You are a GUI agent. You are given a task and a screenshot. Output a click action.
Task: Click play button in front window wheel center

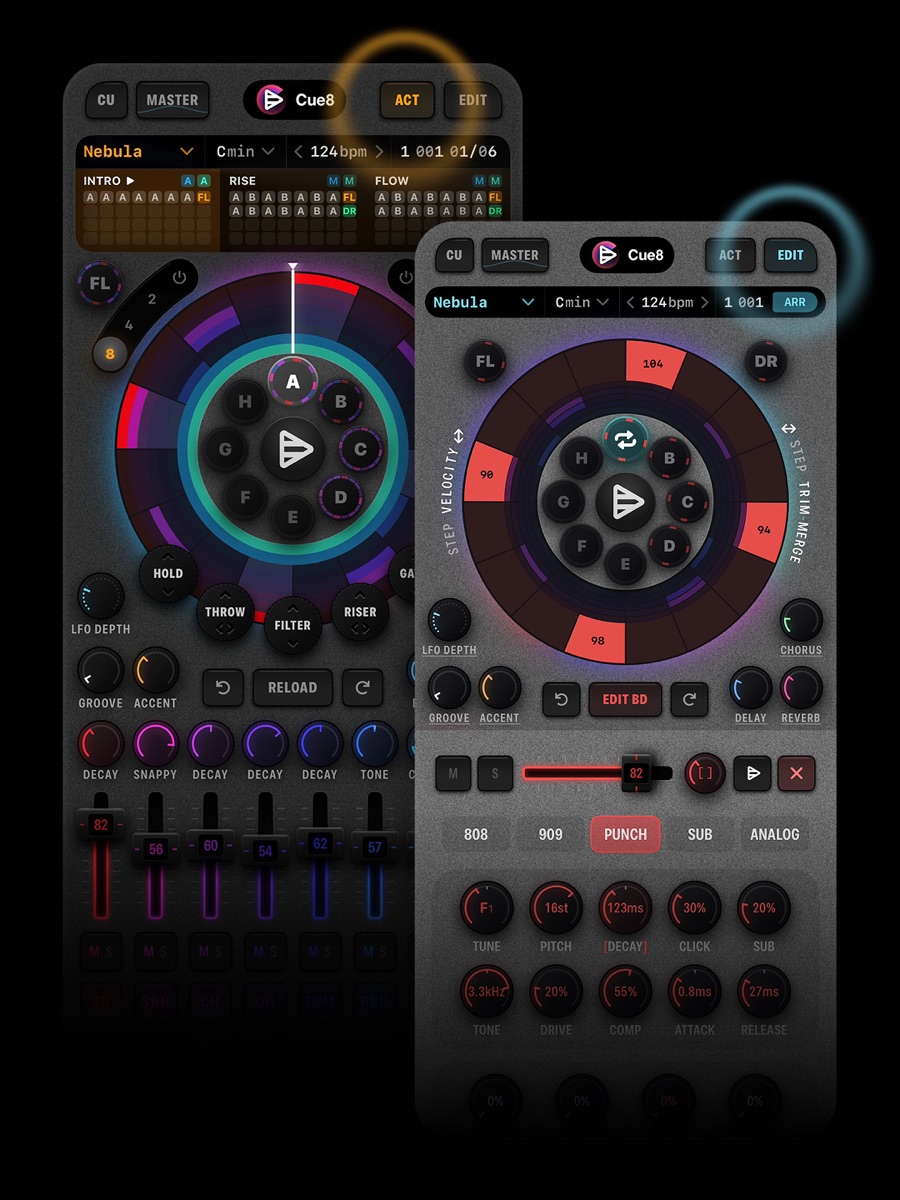[625, 503]
